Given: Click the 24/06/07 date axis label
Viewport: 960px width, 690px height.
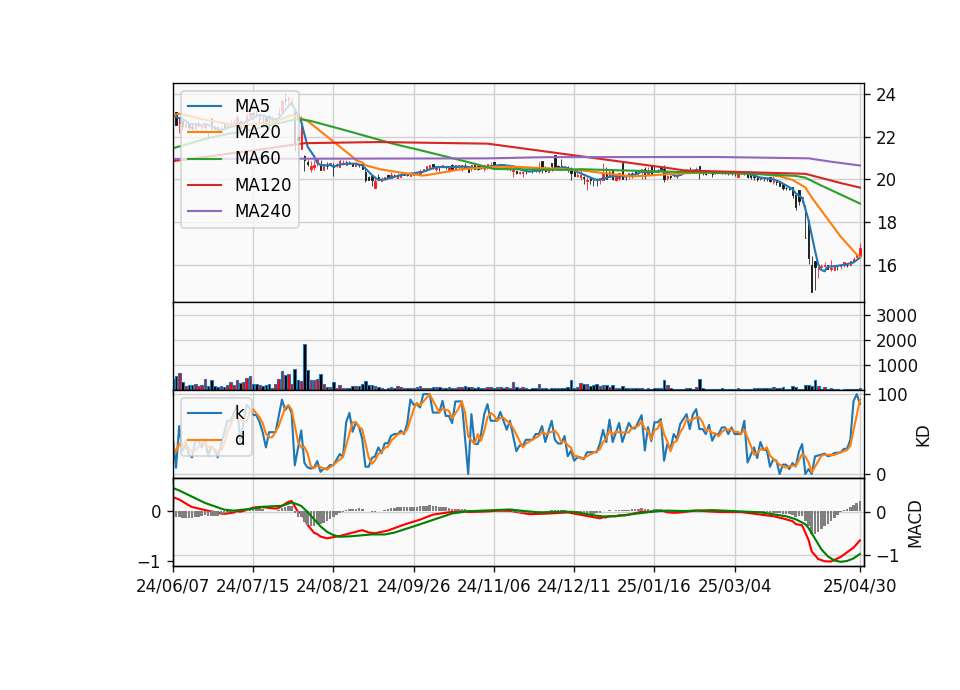Looking at the screenshot, I should (x=173, y=586).
